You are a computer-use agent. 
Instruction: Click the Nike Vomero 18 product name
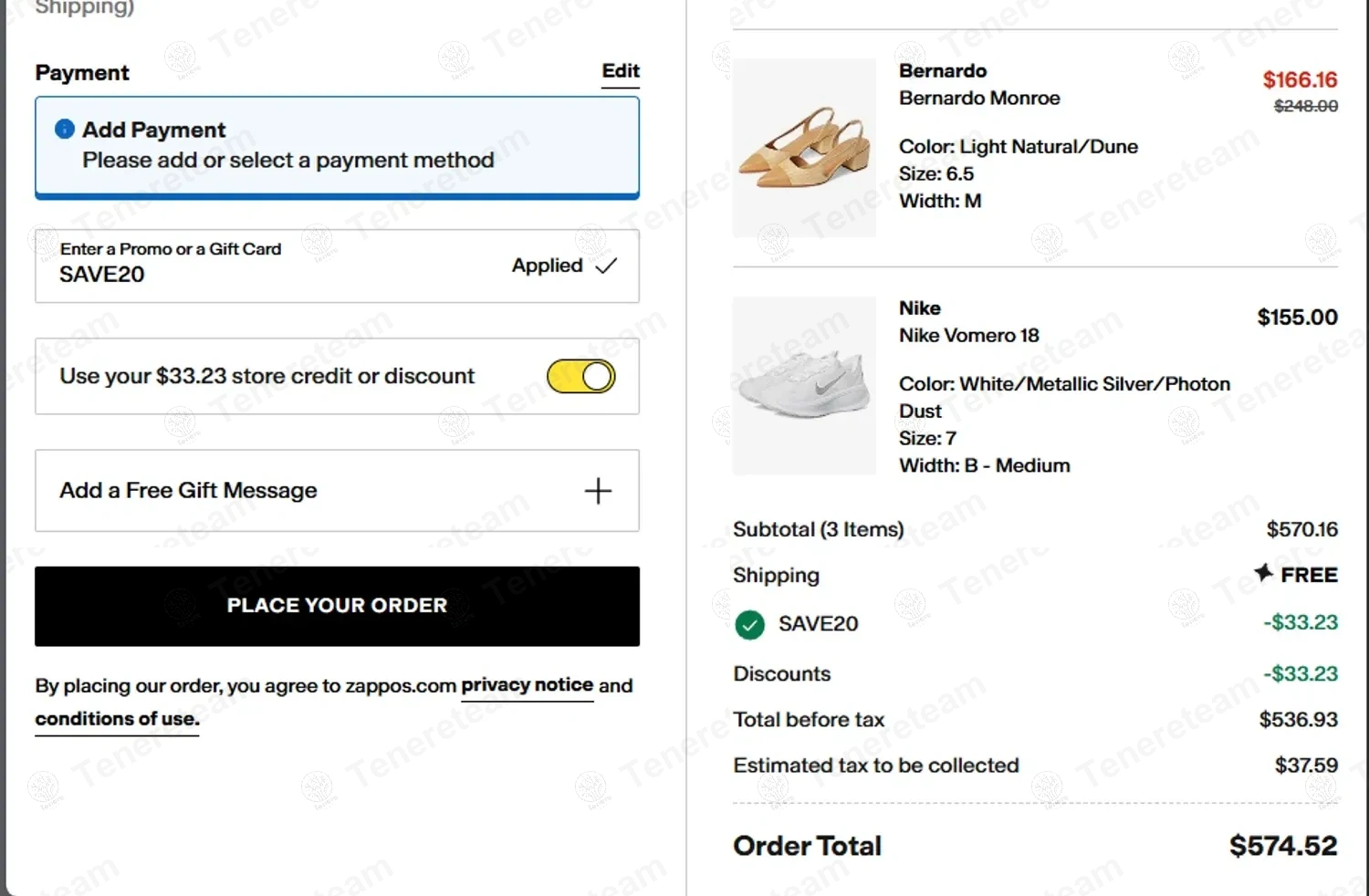pyautogui.click(x=968, y=336)
